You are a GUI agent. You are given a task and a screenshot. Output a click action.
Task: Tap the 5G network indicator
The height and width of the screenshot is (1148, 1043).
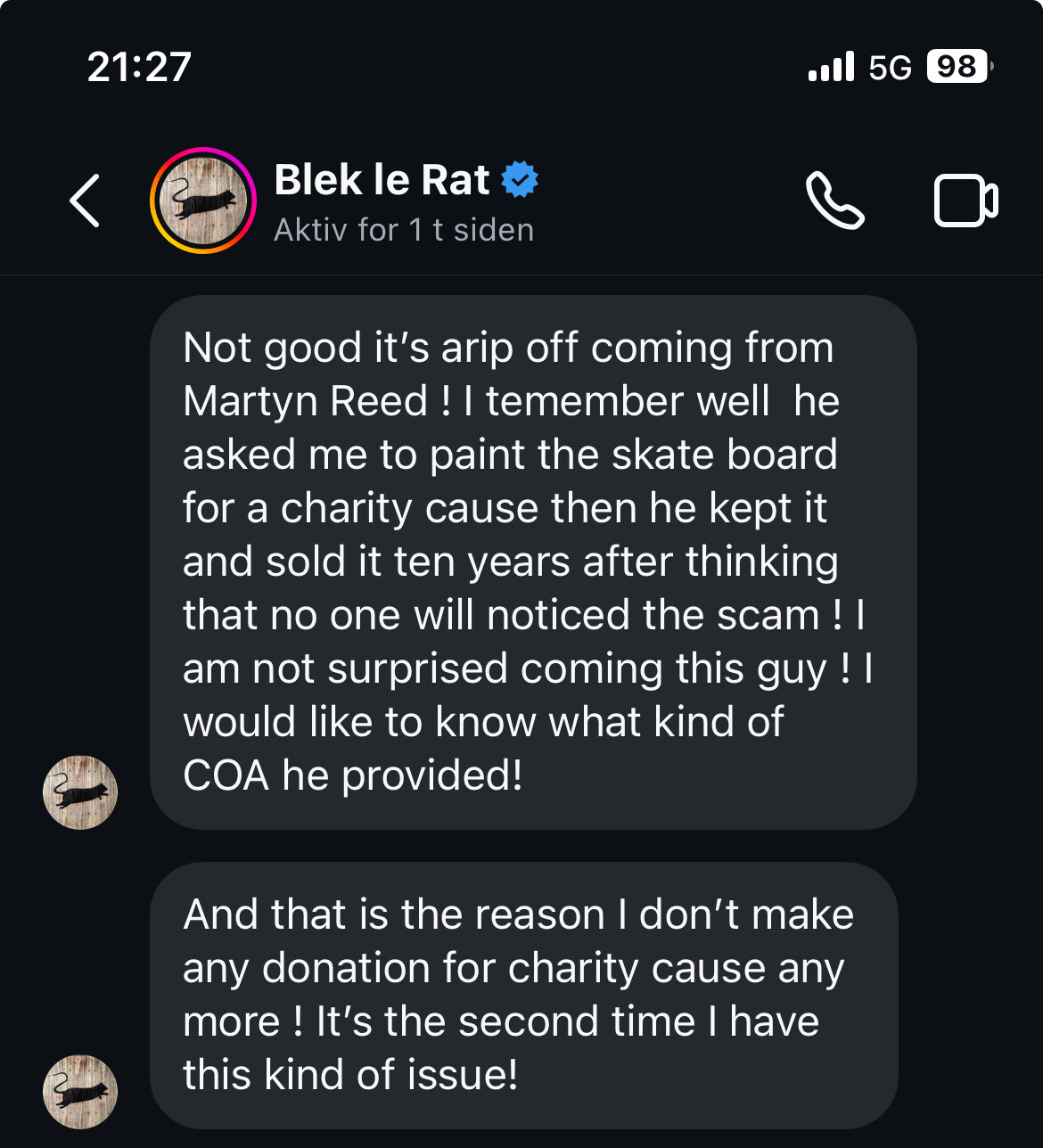890,67
